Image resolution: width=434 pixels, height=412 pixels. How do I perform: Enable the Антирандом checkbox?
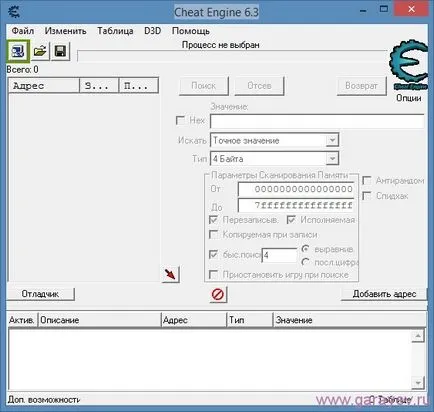367,181
